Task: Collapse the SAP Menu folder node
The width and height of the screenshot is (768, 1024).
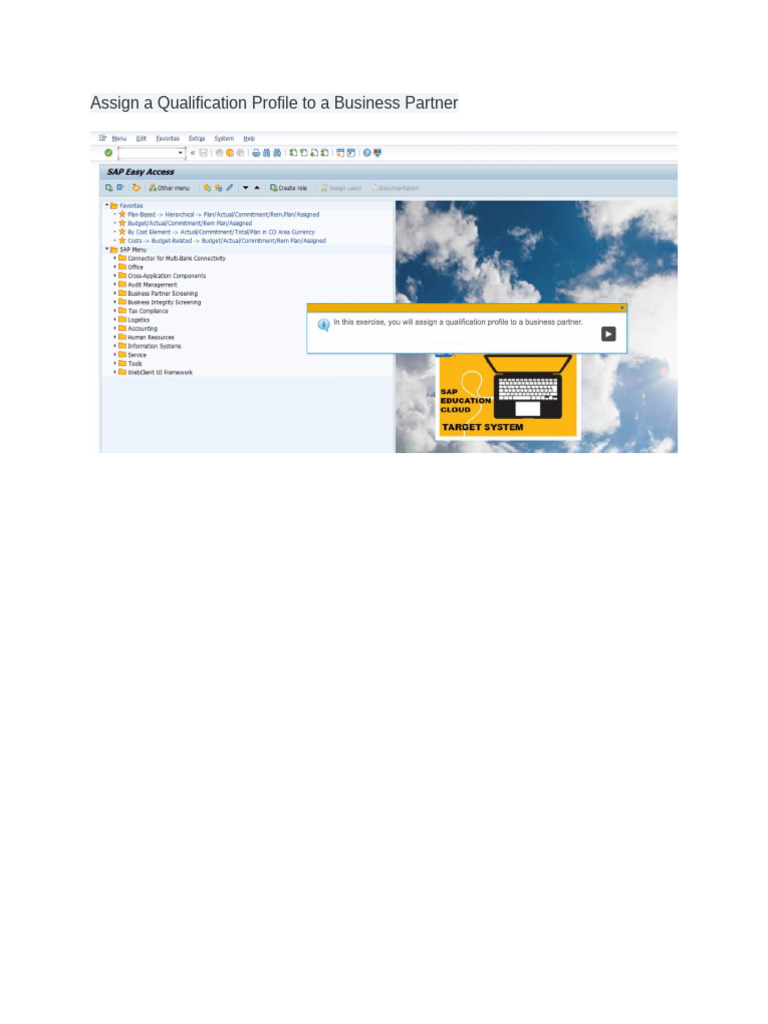Action: (106, 249)
